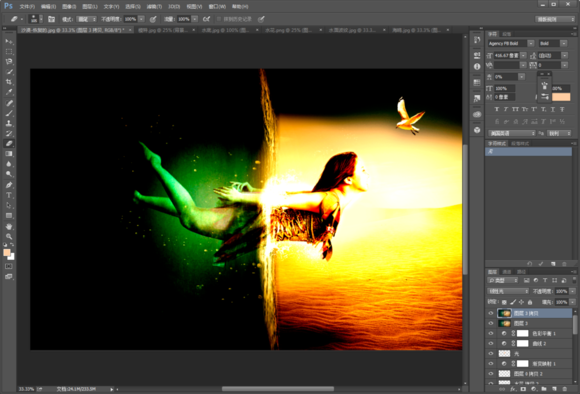Switch to the 水底.jpg document tab
Image resolution: width=580 pixels, height=394 pixels.
(225, 30)
